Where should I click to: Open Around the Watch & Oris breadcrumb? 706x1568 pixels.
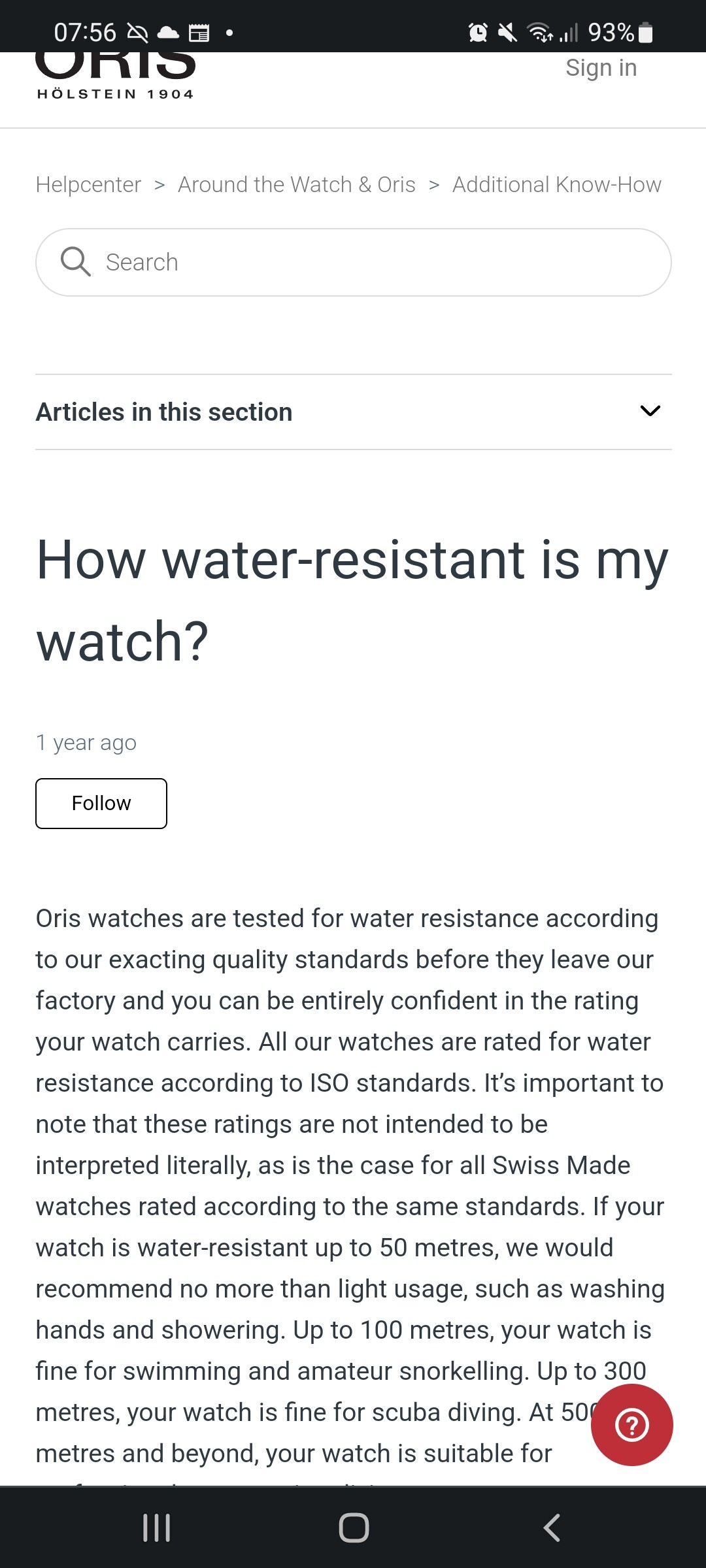pos(297,185)
